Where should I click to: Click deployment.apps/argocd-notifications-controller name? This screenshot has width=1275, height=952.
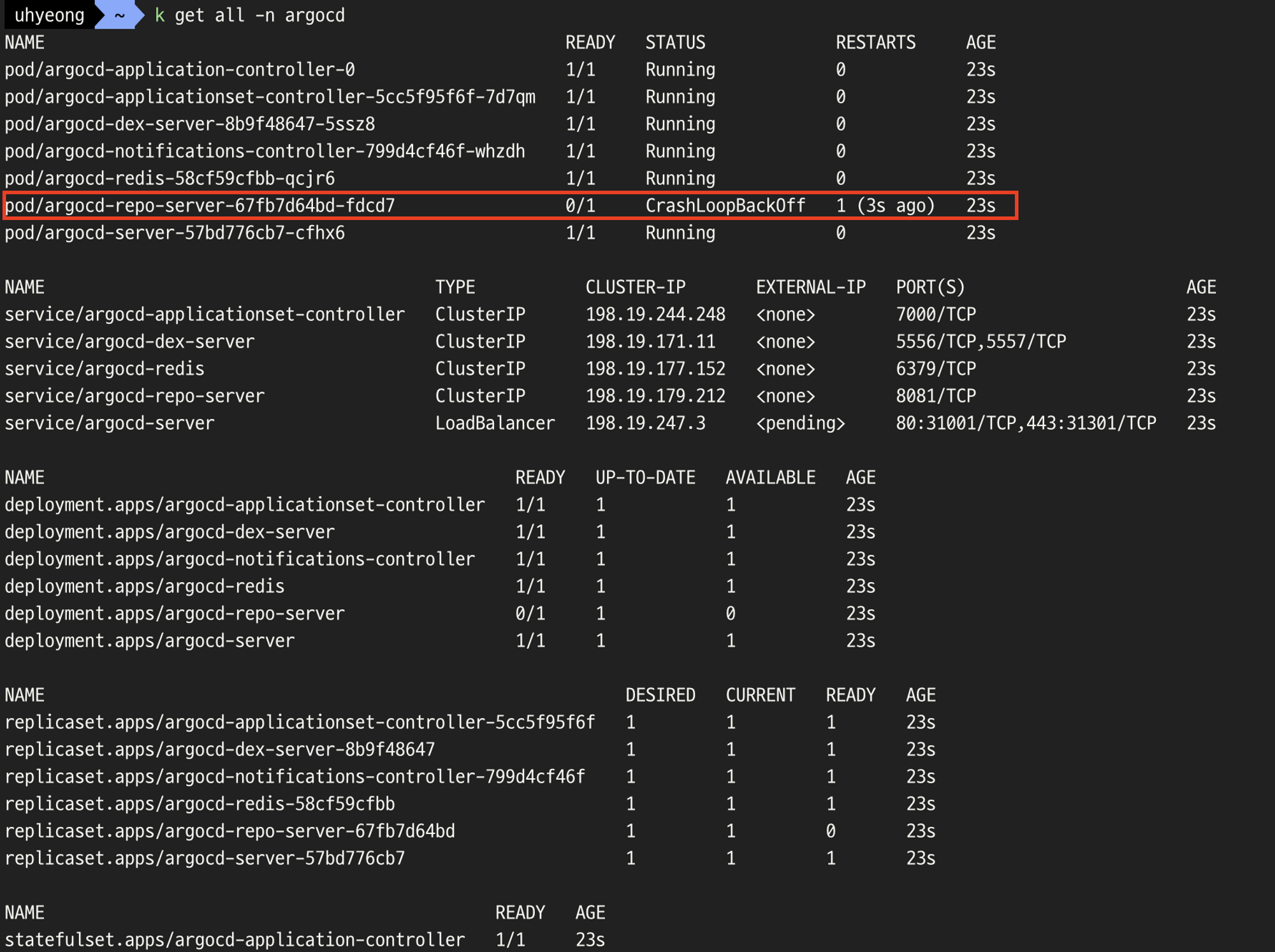240,559
